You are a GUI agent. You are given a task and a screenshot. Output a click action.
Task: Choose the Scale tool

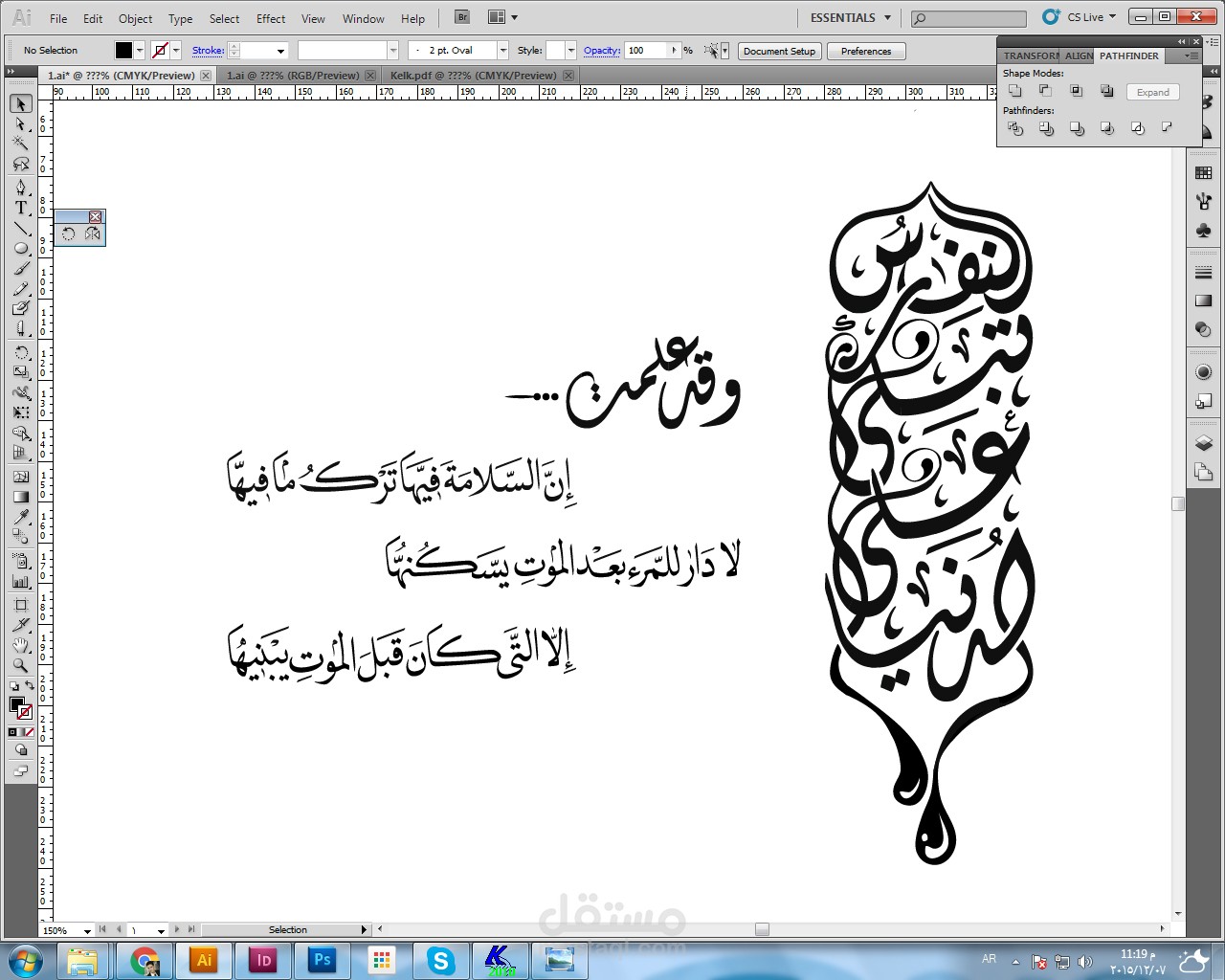[x=20, y=372]
